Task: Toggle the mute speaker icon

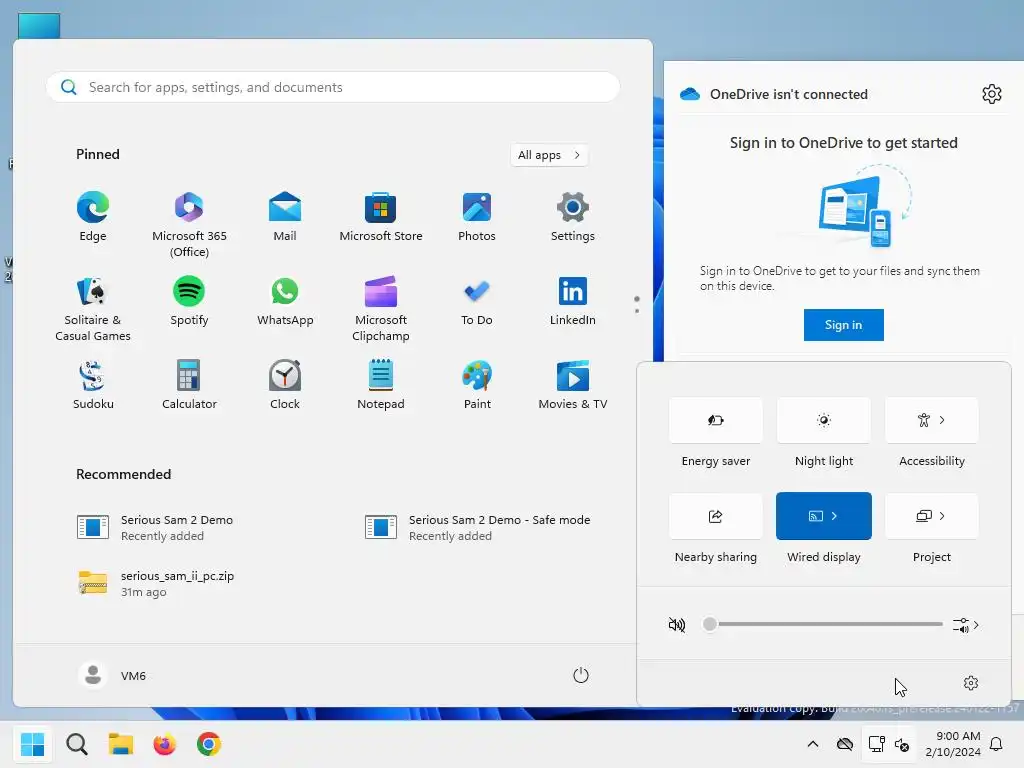Action: click(x=677, y=625)
